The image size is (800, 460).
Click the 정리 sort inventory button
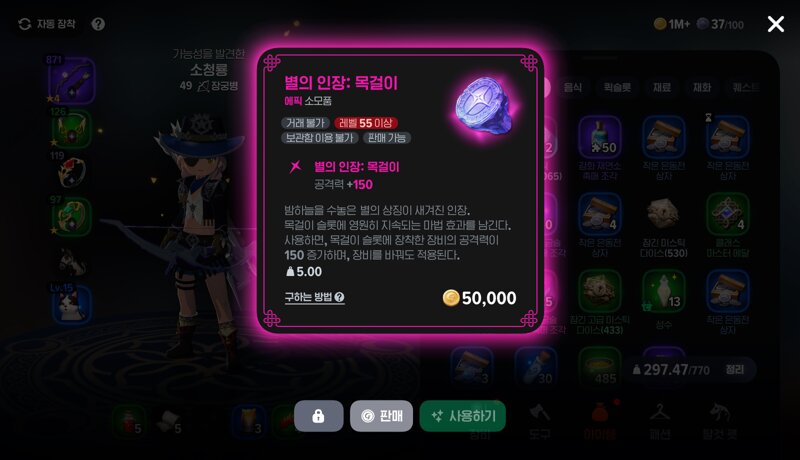735,370
